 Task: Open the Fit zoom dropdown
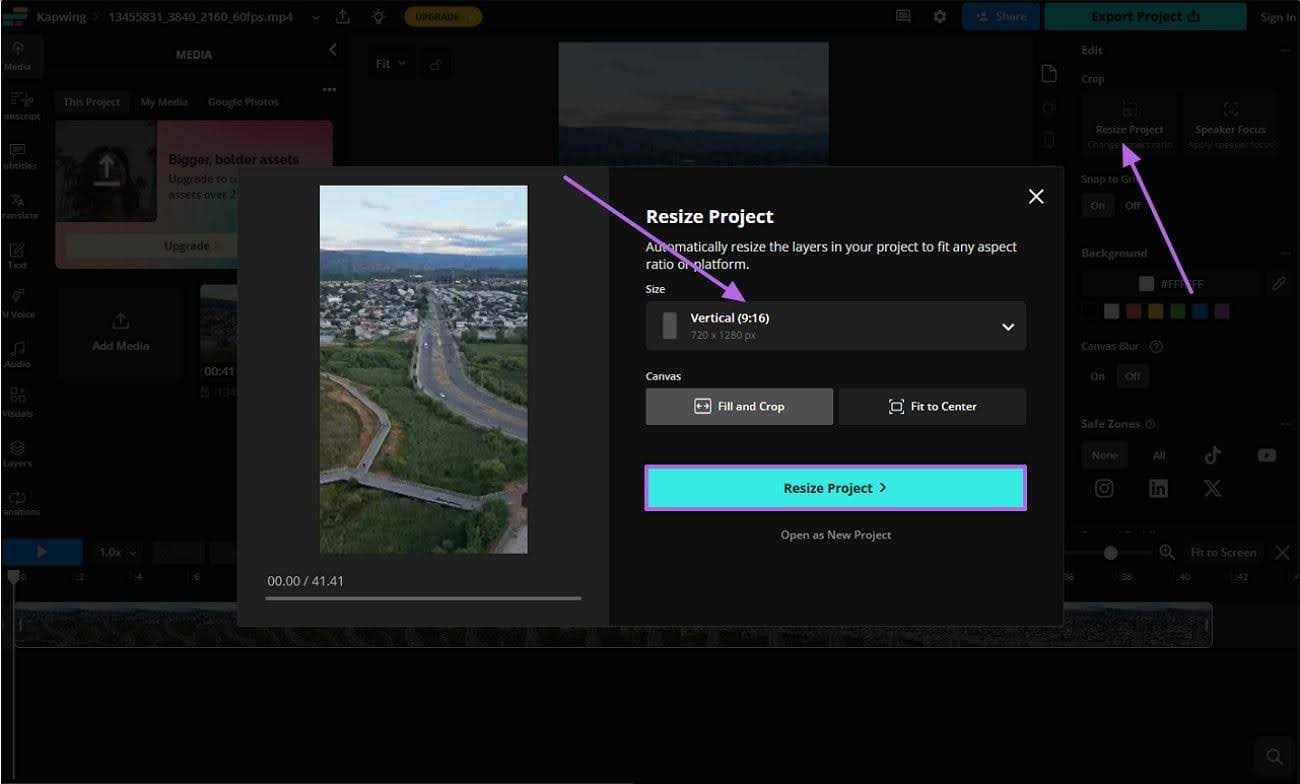point(390,64)
